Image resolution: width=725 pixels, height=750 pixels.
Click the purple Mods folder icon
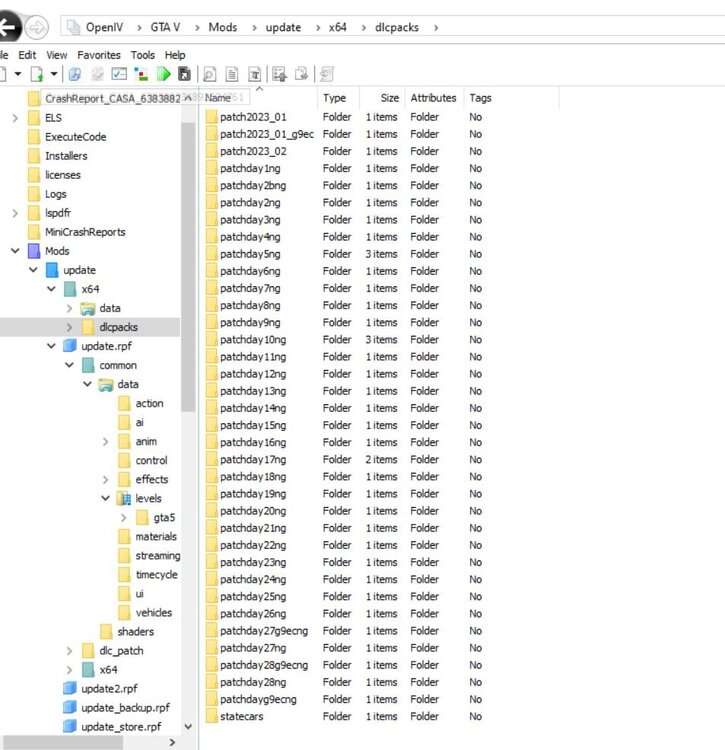pos(34,251)
